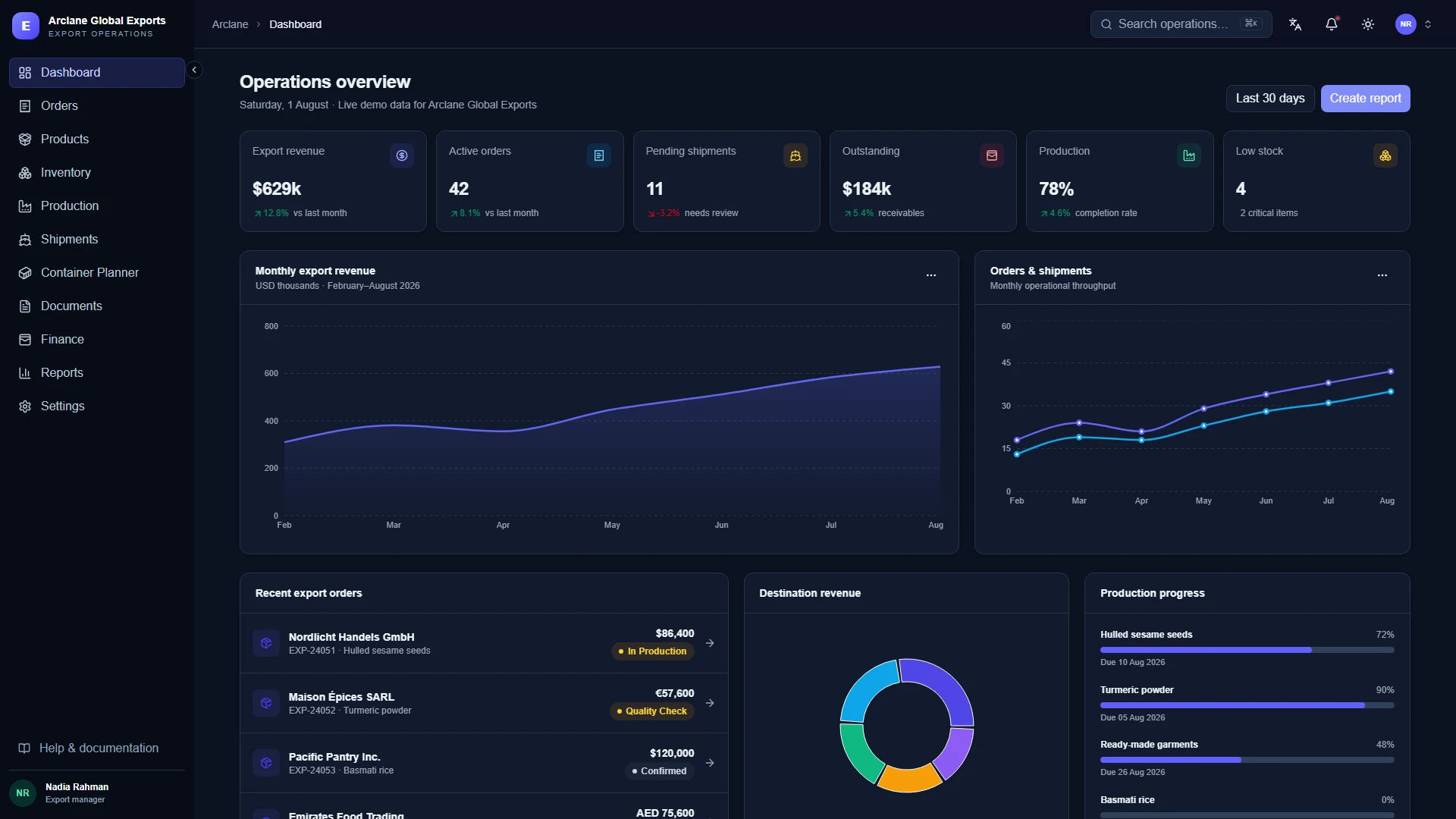Click the Due 10 Aug 2026 text
The height and width of the screenshot is (819, 1456).
(x=1132, y=663)
